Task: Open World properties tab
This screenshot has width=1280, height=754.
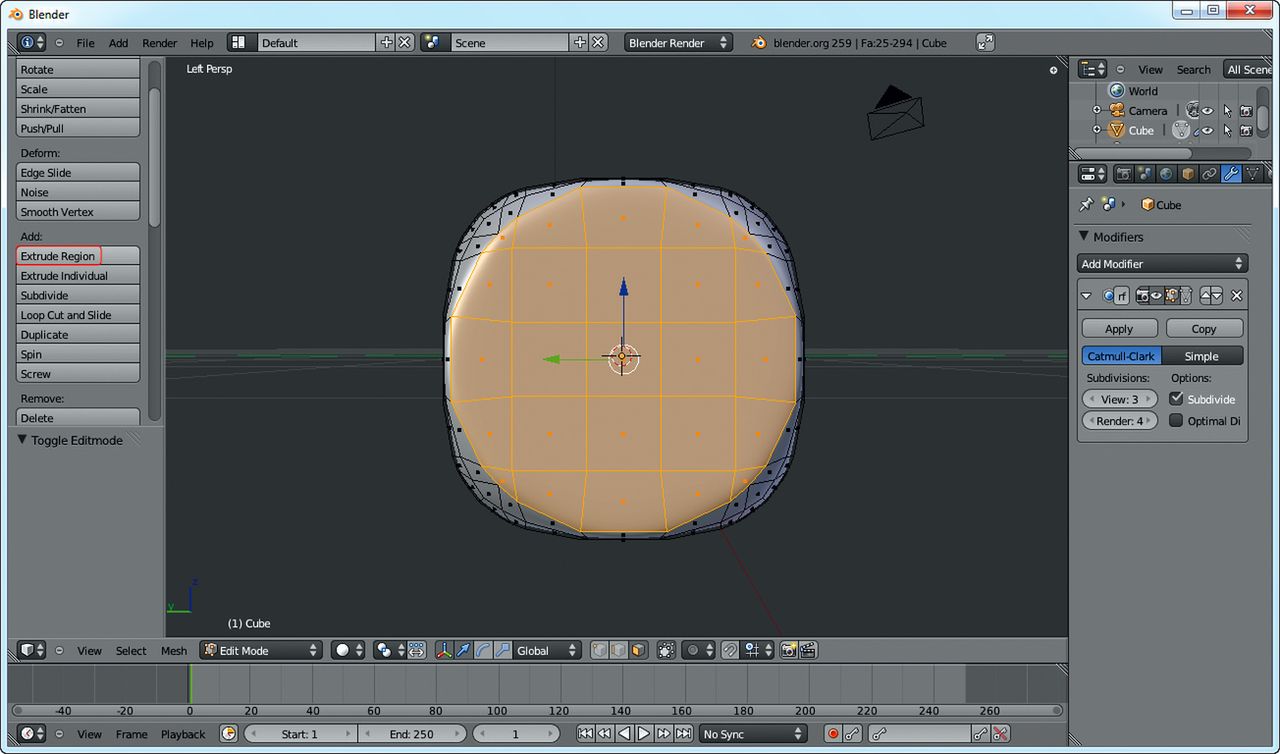Action: [x=1166, y=174]
